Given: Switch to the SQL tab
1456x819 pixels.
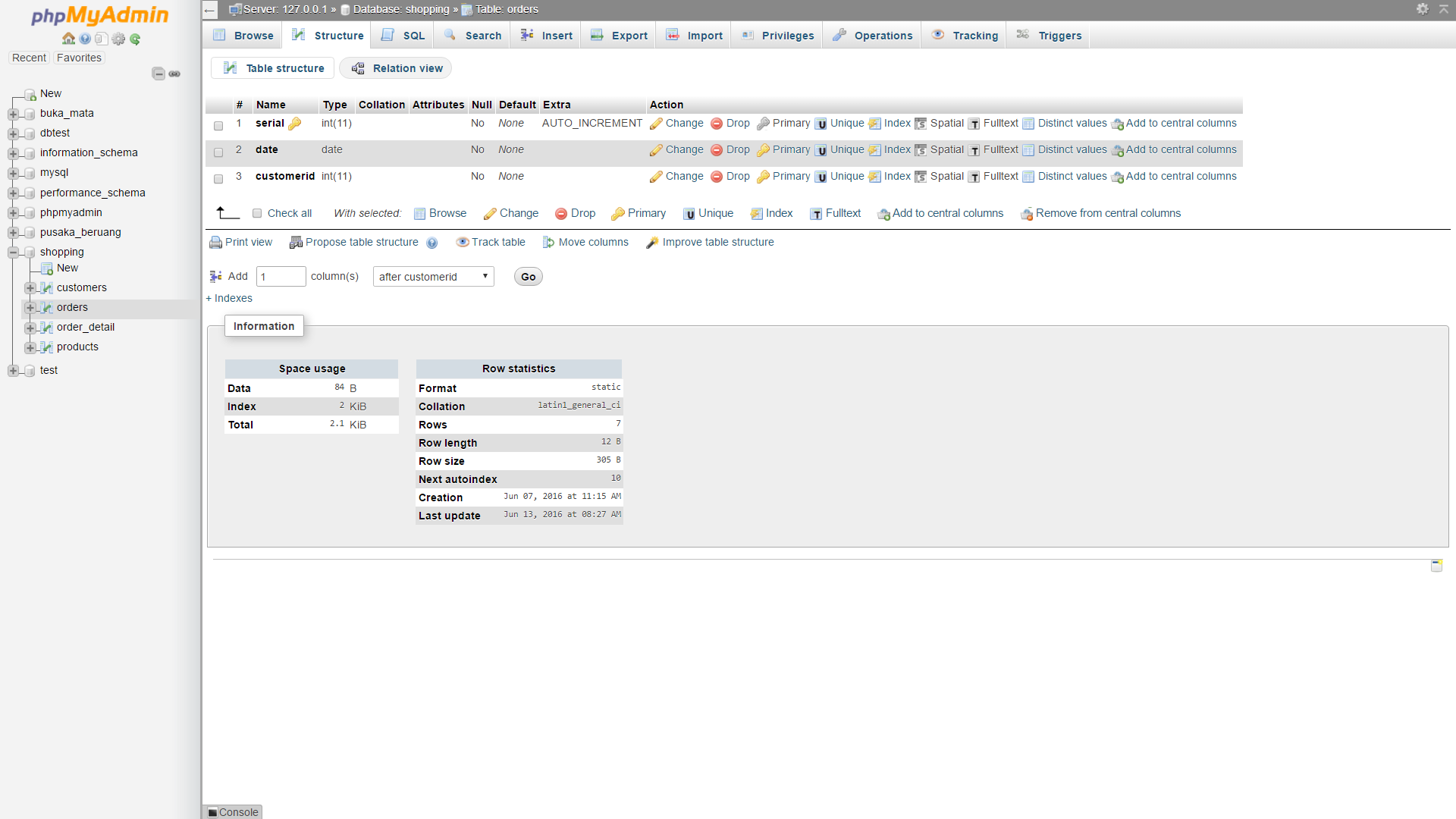Looking at the screenshot, I should pos(404,36).
